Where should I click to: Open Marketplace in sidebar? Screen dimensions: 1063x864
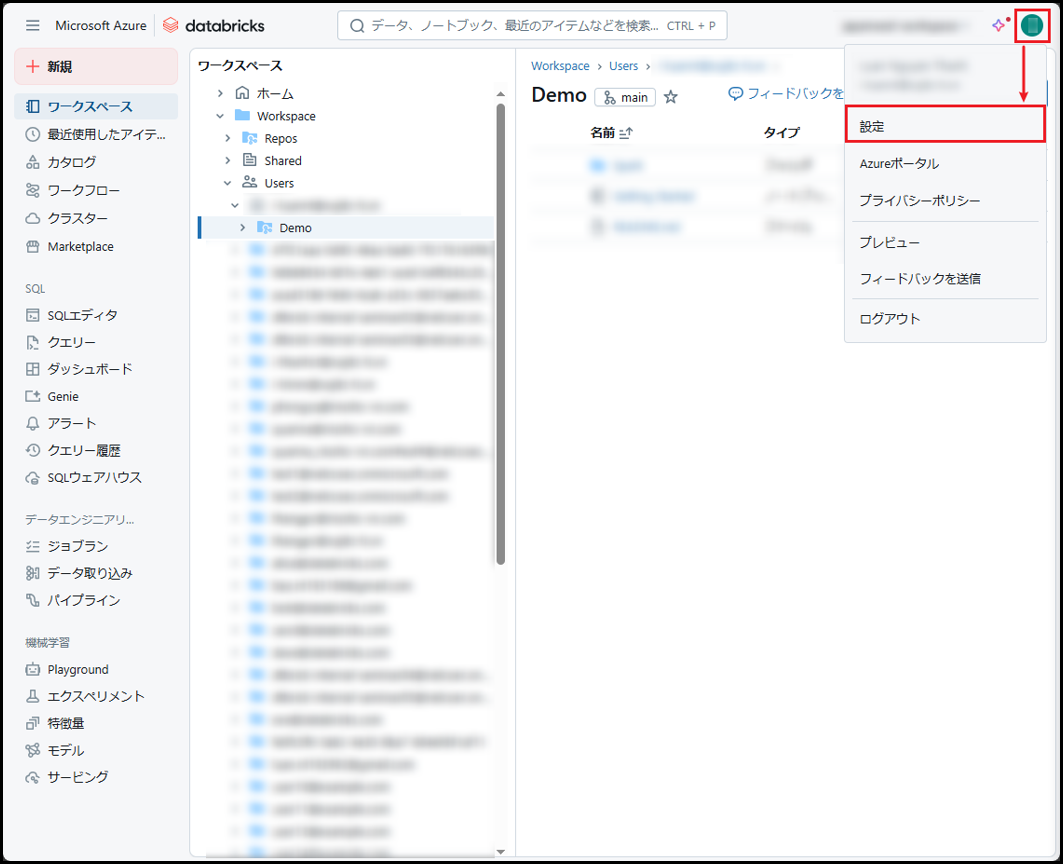tap(96, 247)
